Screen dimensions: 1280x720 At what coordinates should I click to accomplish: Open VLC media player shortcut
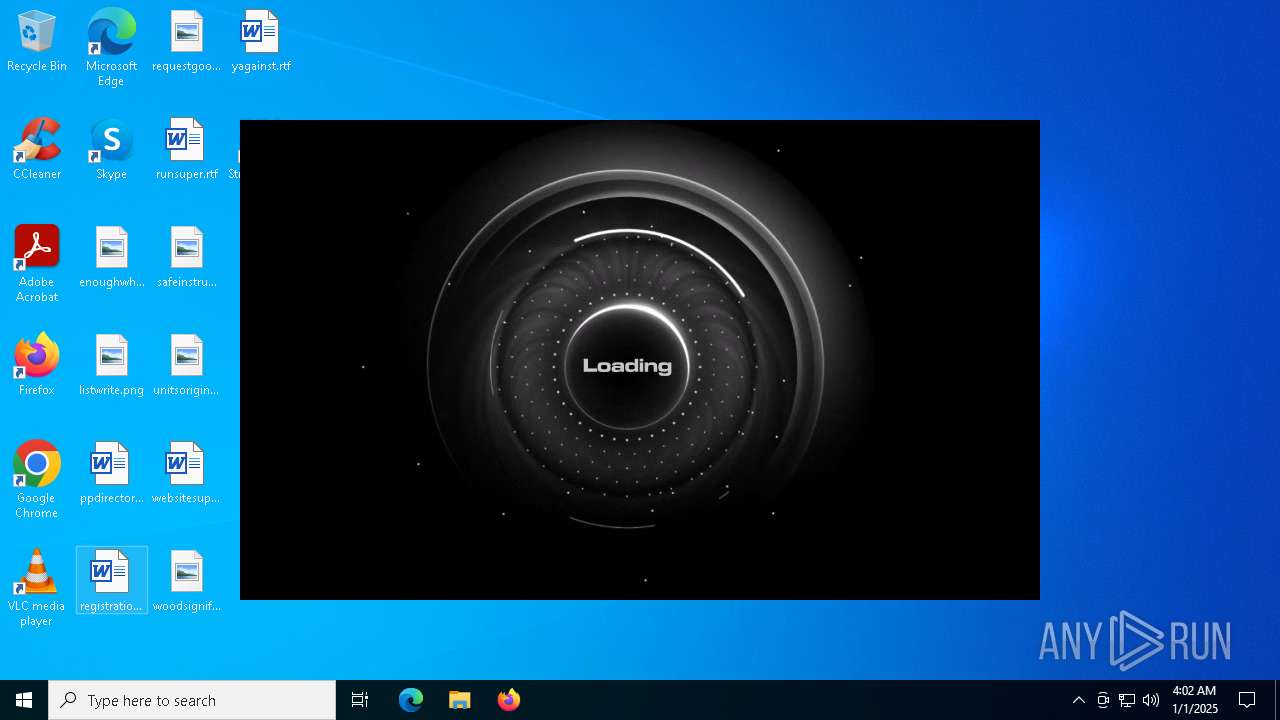click(37, 588)
